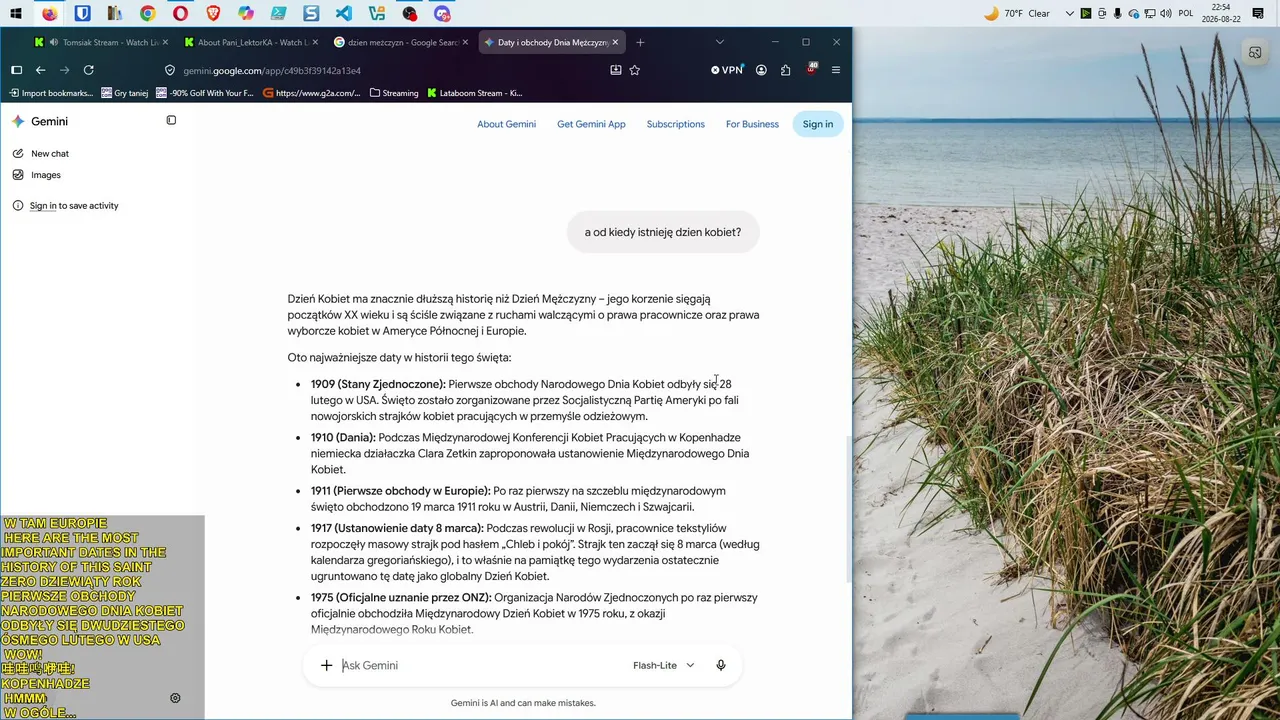Viewport: 1280px width, 720px height.
Task: Launch Google Chrome from the taskbar
Action: pyautogui.click(x=148, y=14)
